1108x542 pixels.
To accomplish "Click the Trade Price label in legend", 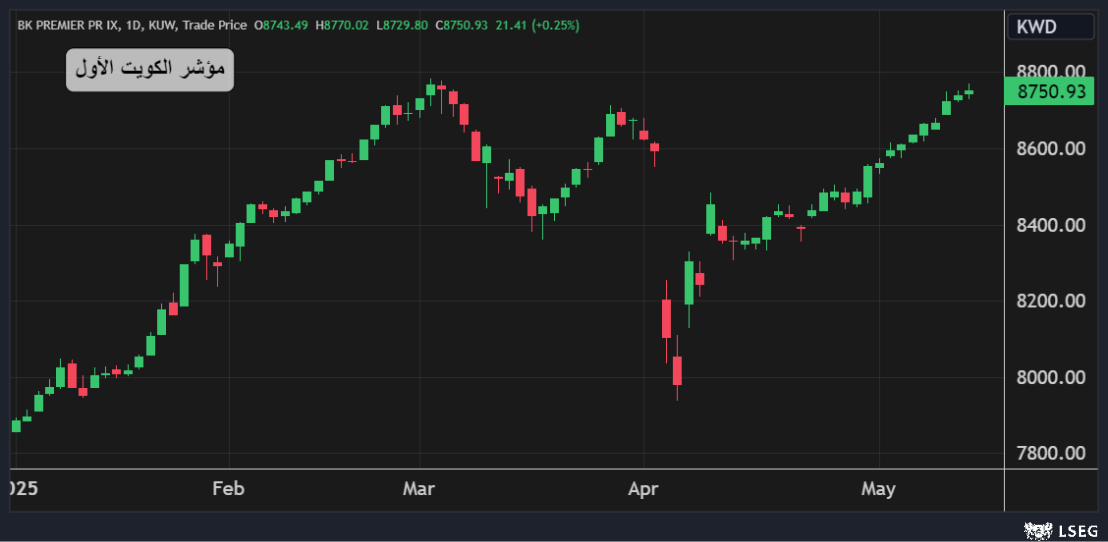I will tap(215, 24).
